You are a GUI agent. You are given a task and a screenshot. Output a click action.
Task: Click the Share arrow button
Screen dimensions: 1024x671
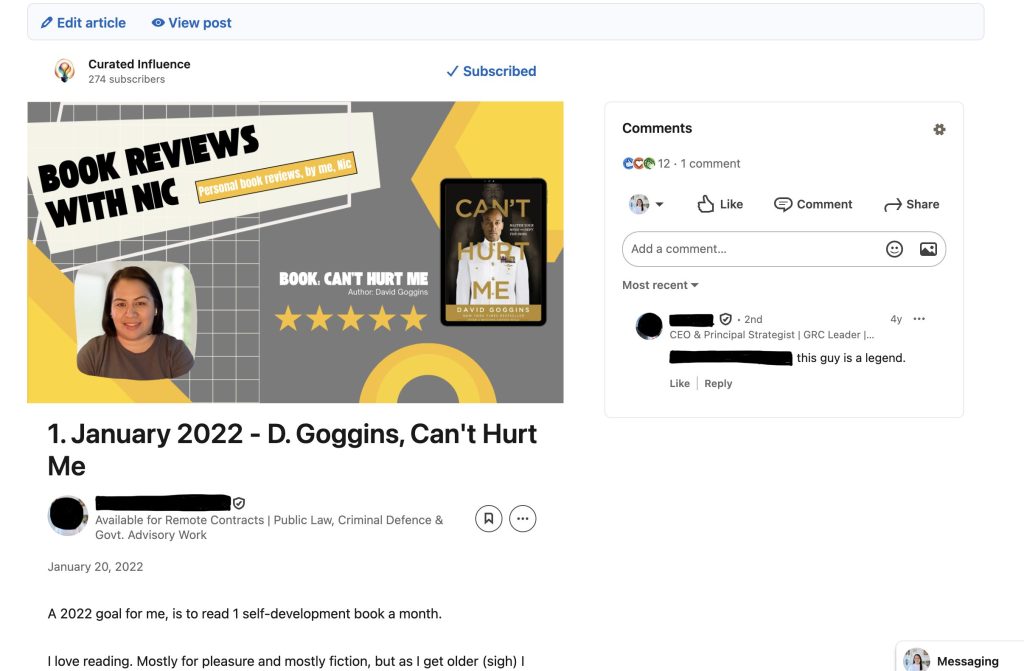(911, 204)
